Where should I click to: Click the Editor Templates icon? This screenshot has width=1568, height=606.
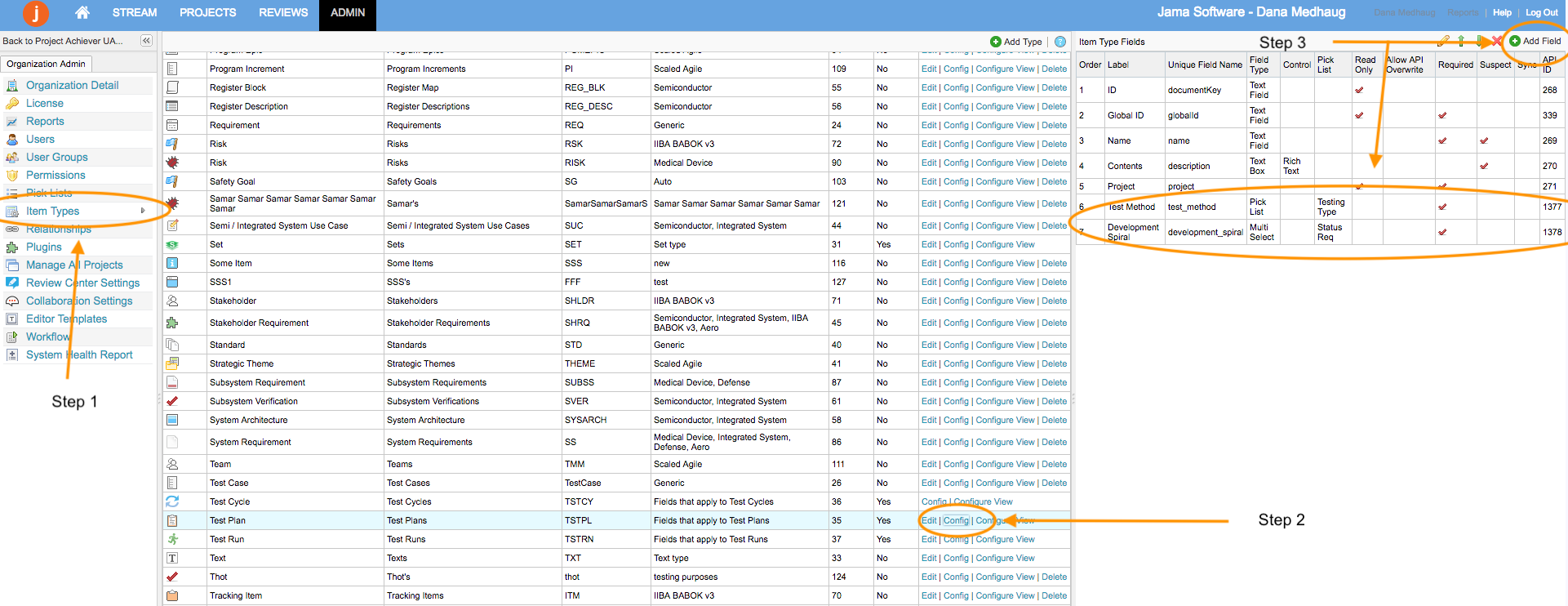pos(12,319)
